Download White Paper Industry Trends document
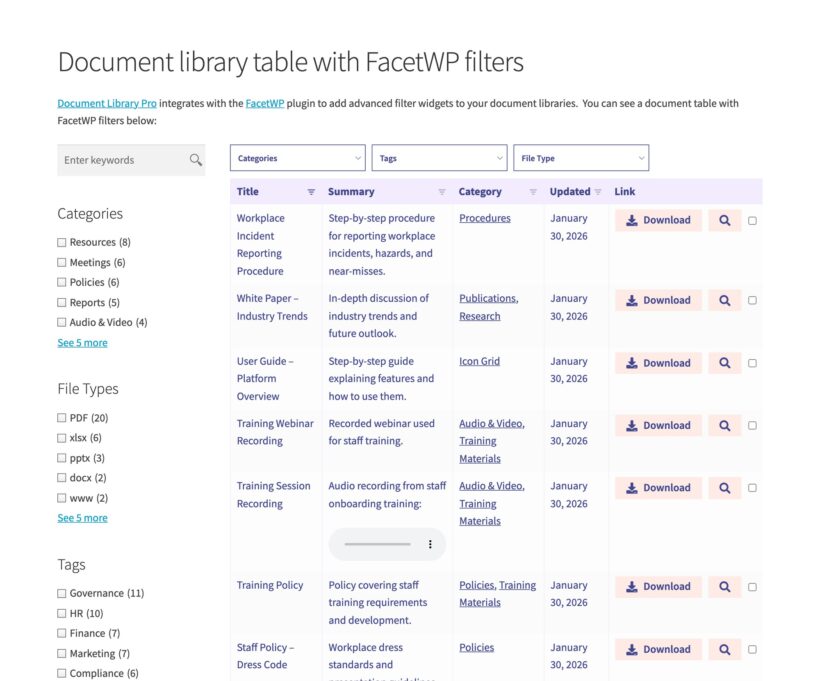 coord(658,300)
